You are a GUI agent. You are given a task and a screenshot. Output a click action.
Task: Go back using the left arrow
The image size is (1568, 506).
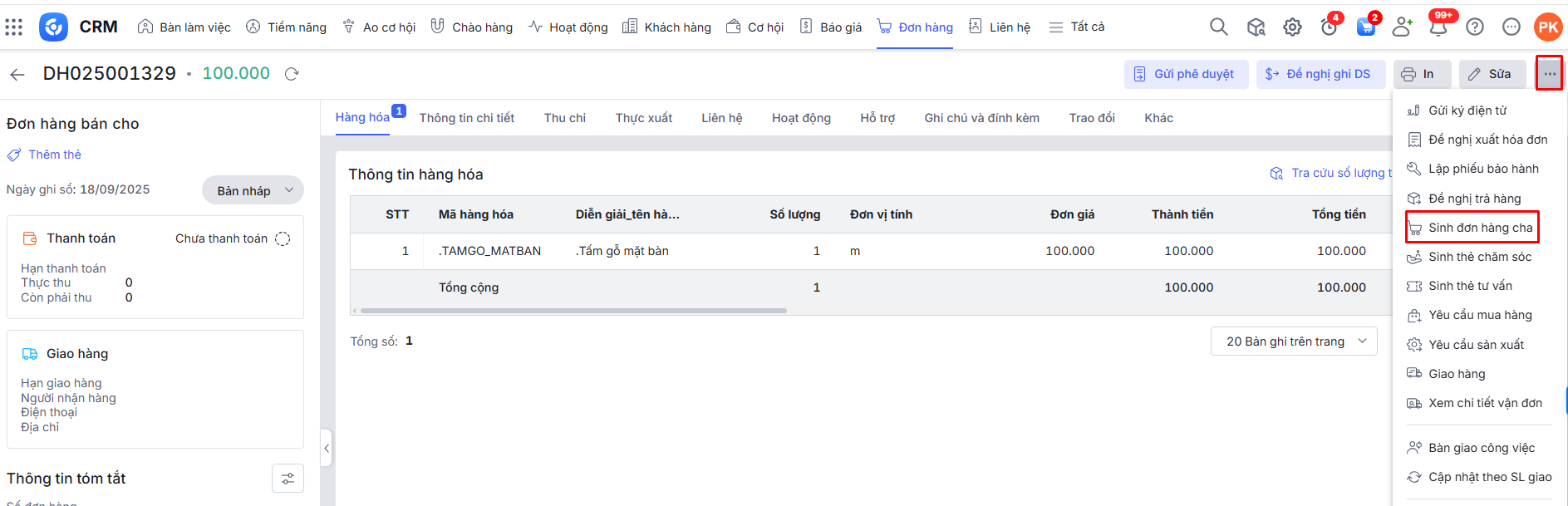[x=17, y=75]
